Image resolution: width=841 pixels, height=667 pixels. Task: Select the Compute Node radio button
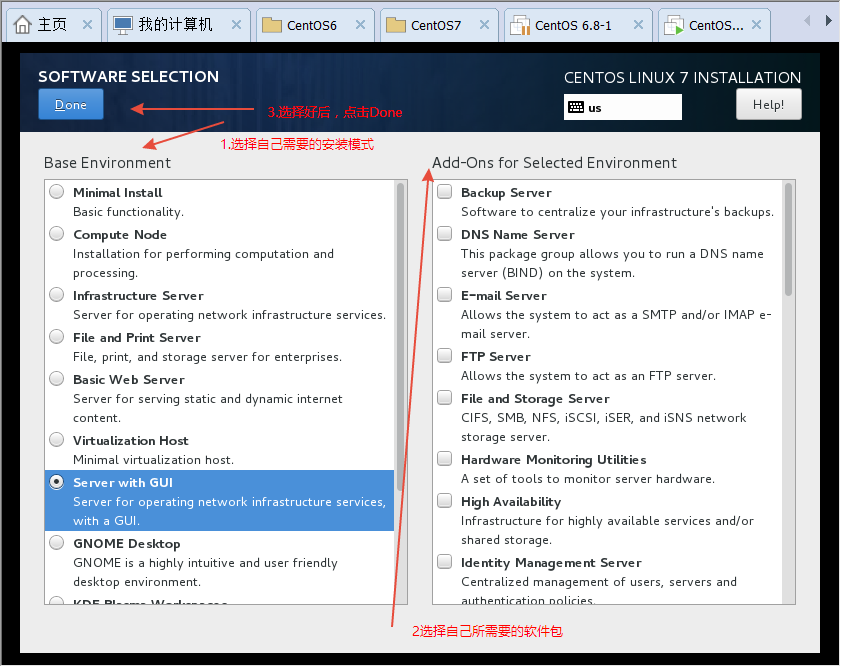[x=57, y=234]
